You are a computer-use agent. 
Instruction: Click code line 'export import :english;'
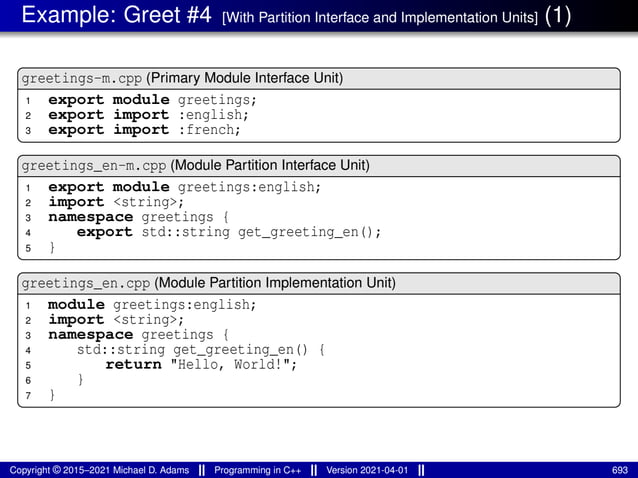point(148,115)
